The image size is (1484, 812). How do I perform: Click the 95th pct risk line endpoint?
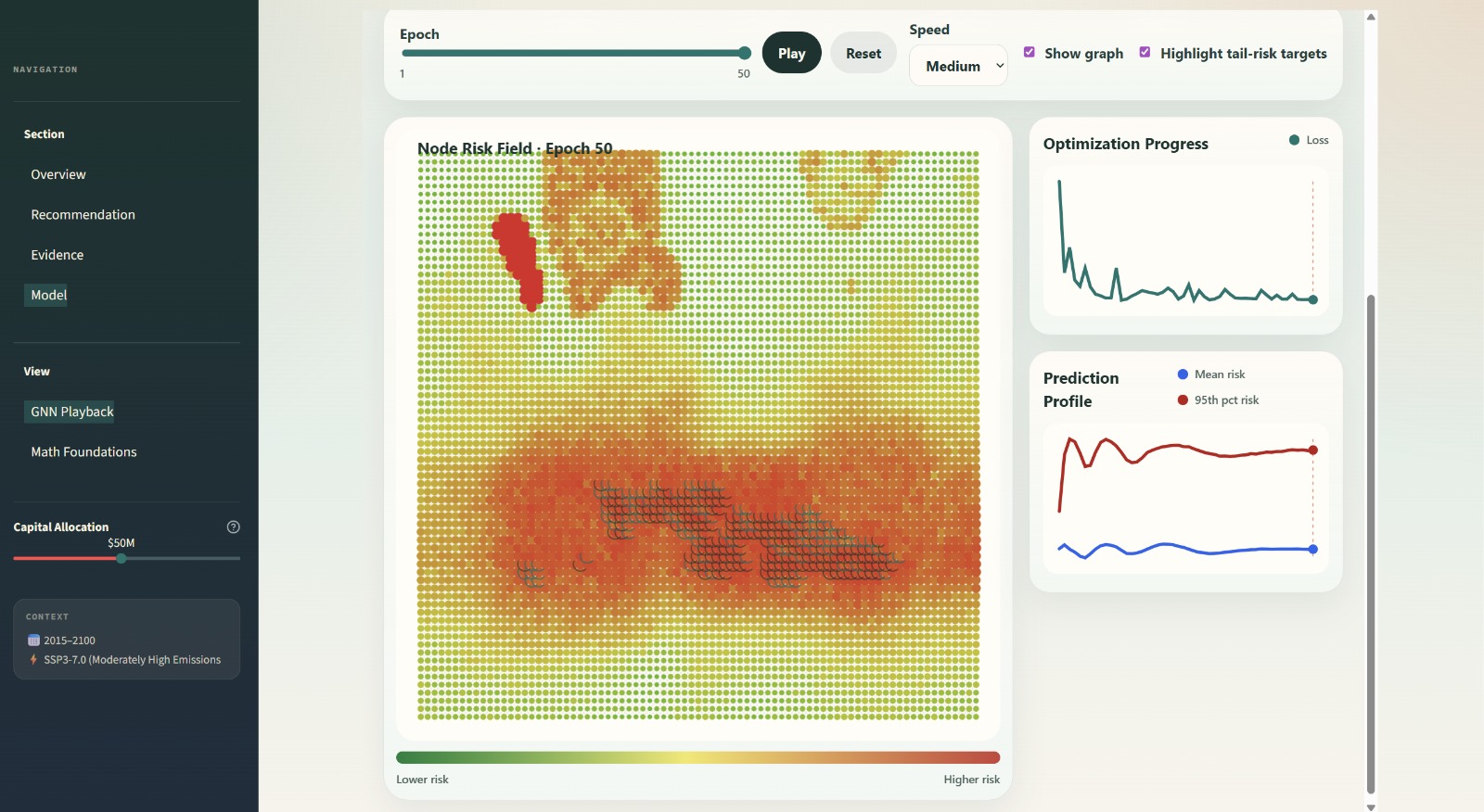click(1312, 450)
